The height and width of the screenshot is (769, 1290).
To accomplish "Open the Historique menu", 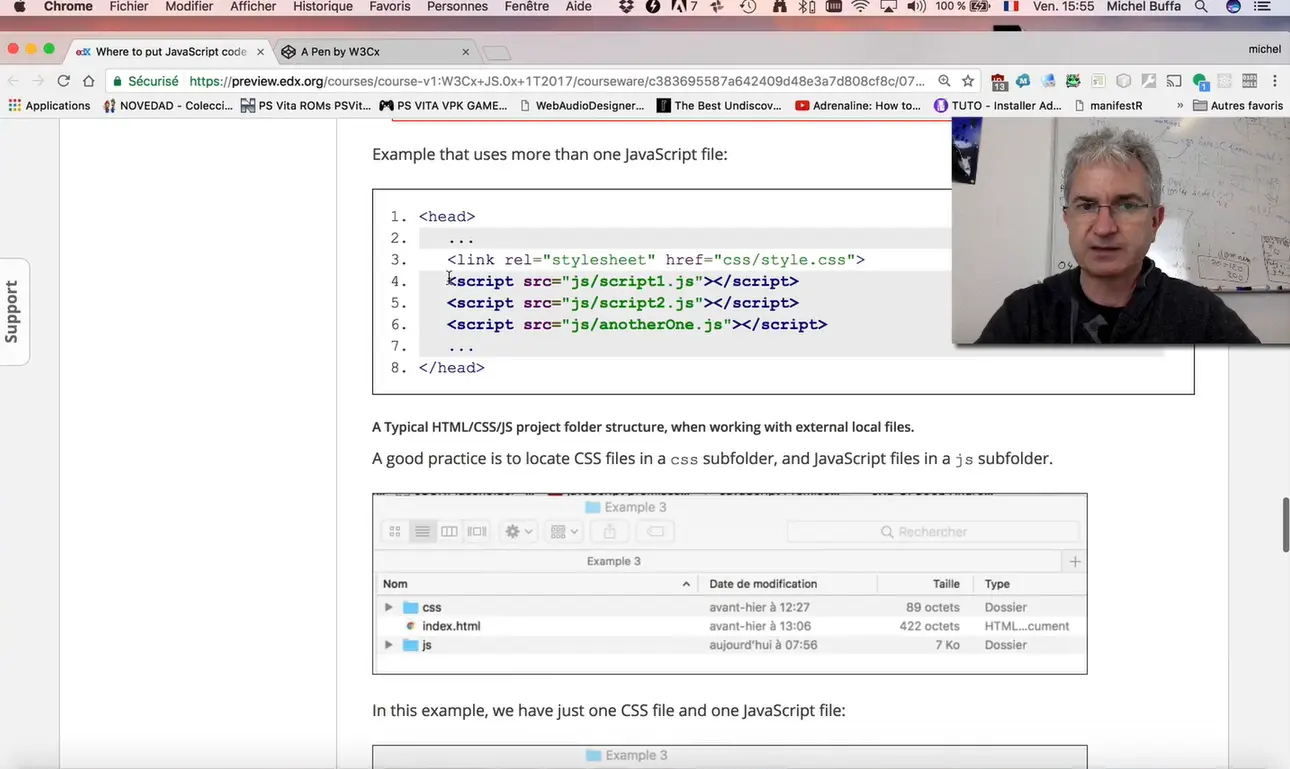I will pos(323,7).
